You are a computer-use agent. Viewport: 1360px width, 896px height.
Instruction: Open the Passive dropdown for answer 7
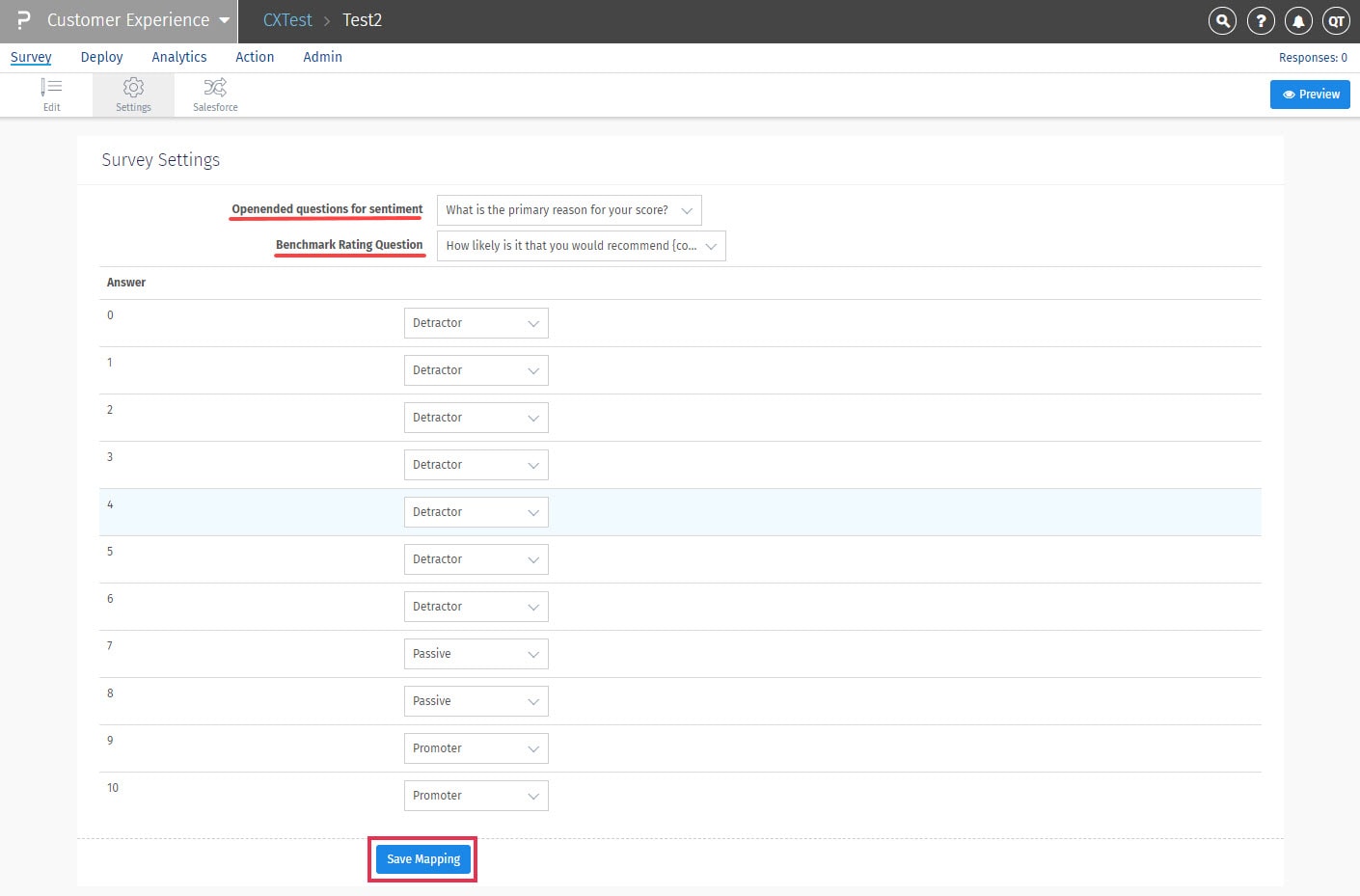click(x=476, y=654)
